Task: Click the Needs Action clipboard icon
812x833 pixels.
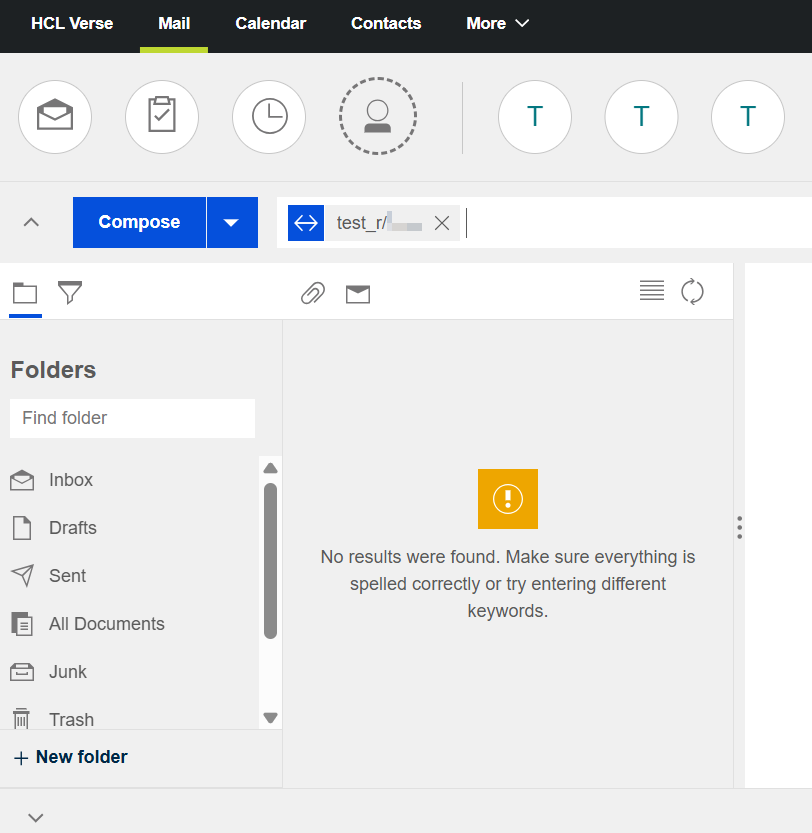Action: [x=161, y=117]
